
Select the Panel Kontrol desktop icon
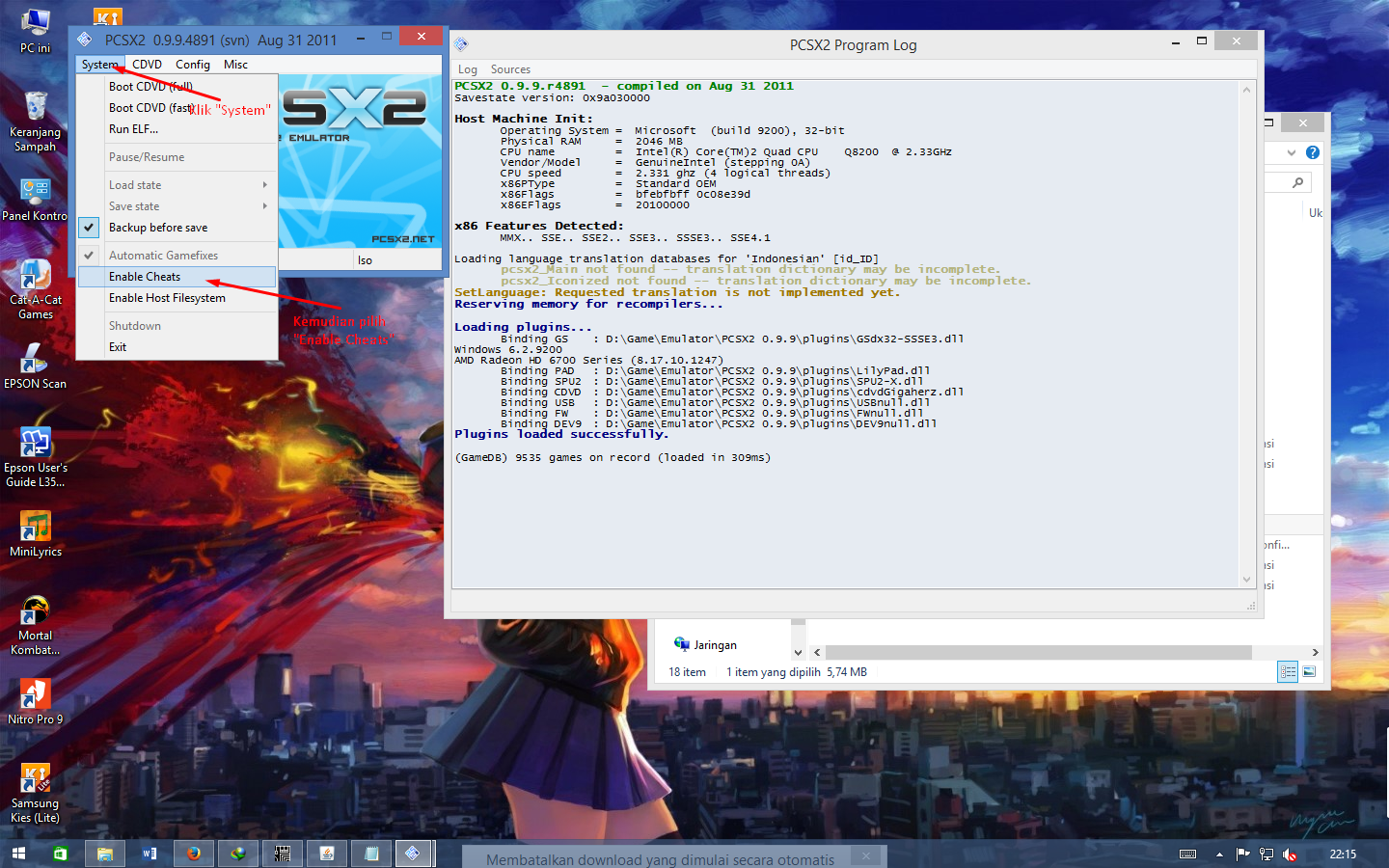(x=36, y=199)
